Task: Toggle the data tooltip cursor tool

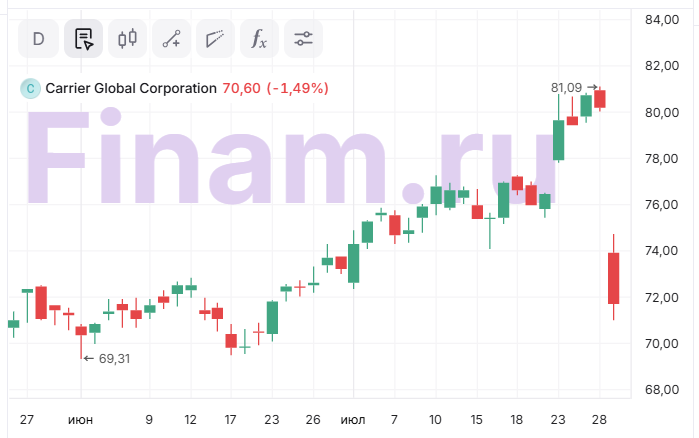Action: click(x=83, y=40)
